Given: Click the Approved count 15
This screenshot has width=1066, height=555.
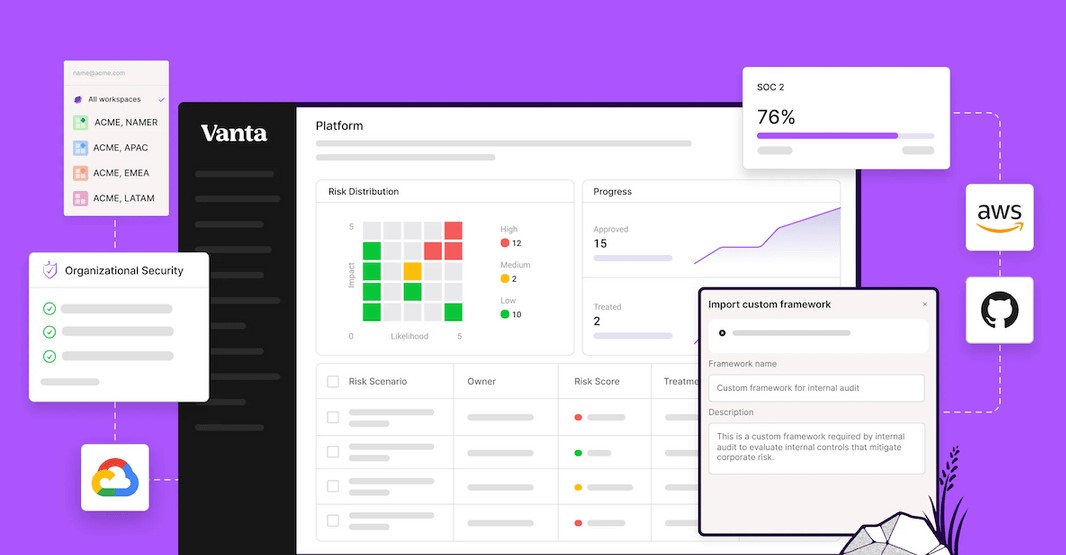Looking at the screenshot, I should pos(600,243).
